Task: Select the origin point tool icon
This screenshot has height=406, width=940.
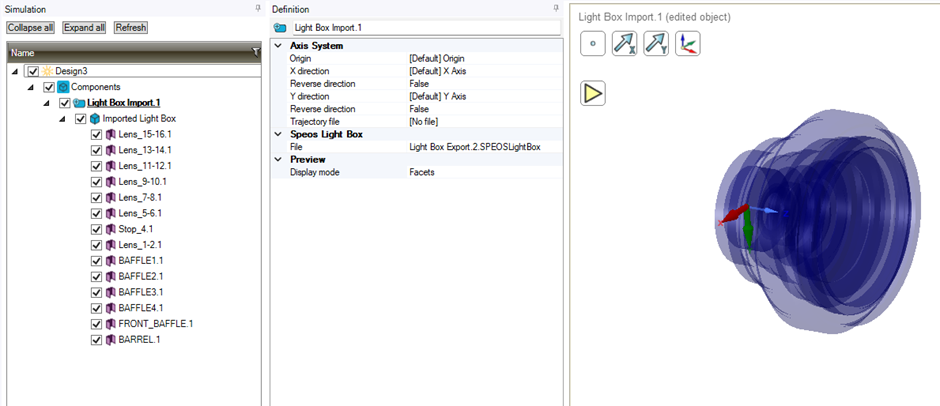Action: (593, 44)
